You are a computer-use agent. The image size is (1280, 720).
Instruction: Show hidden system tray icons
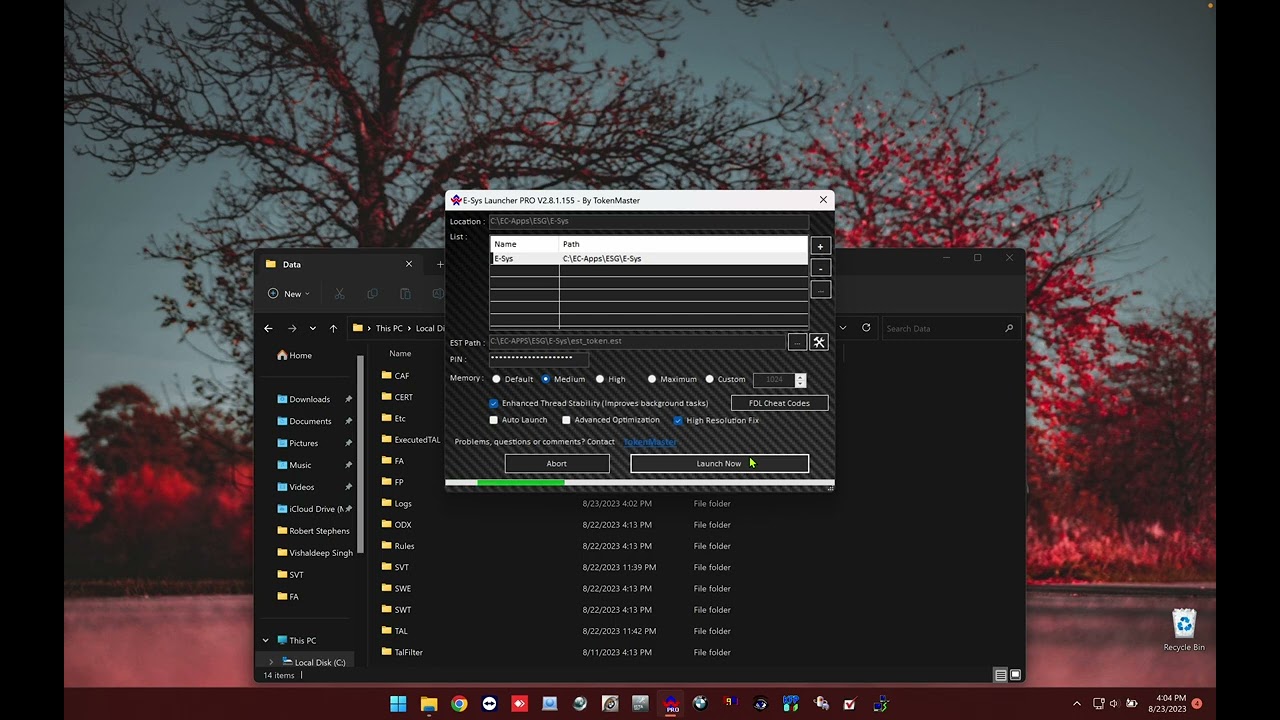(1077, 704)
